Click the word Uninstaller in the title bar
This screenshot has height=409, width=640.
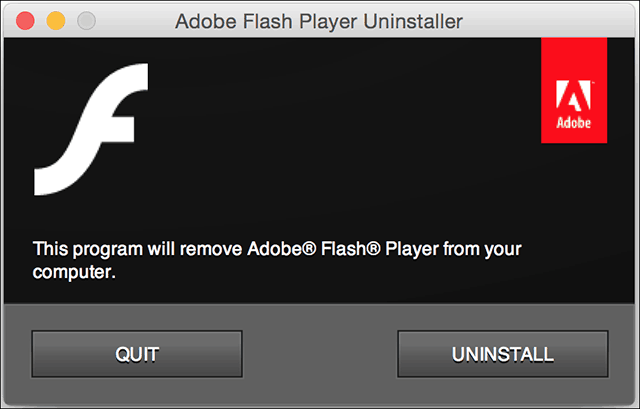point(413,21)
